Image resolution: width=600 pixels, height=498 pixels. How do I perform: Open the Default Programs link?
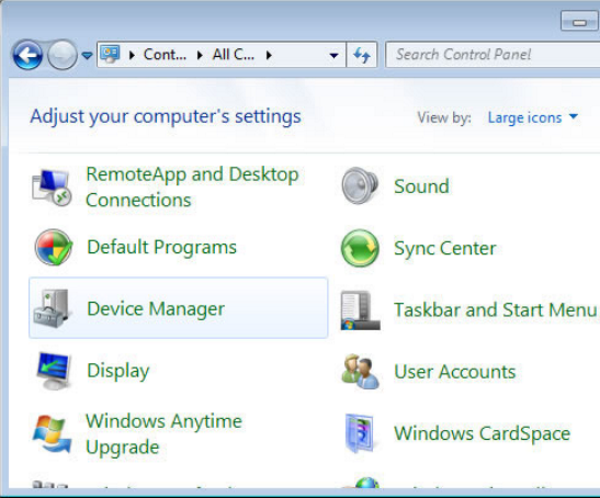point(162,247)
